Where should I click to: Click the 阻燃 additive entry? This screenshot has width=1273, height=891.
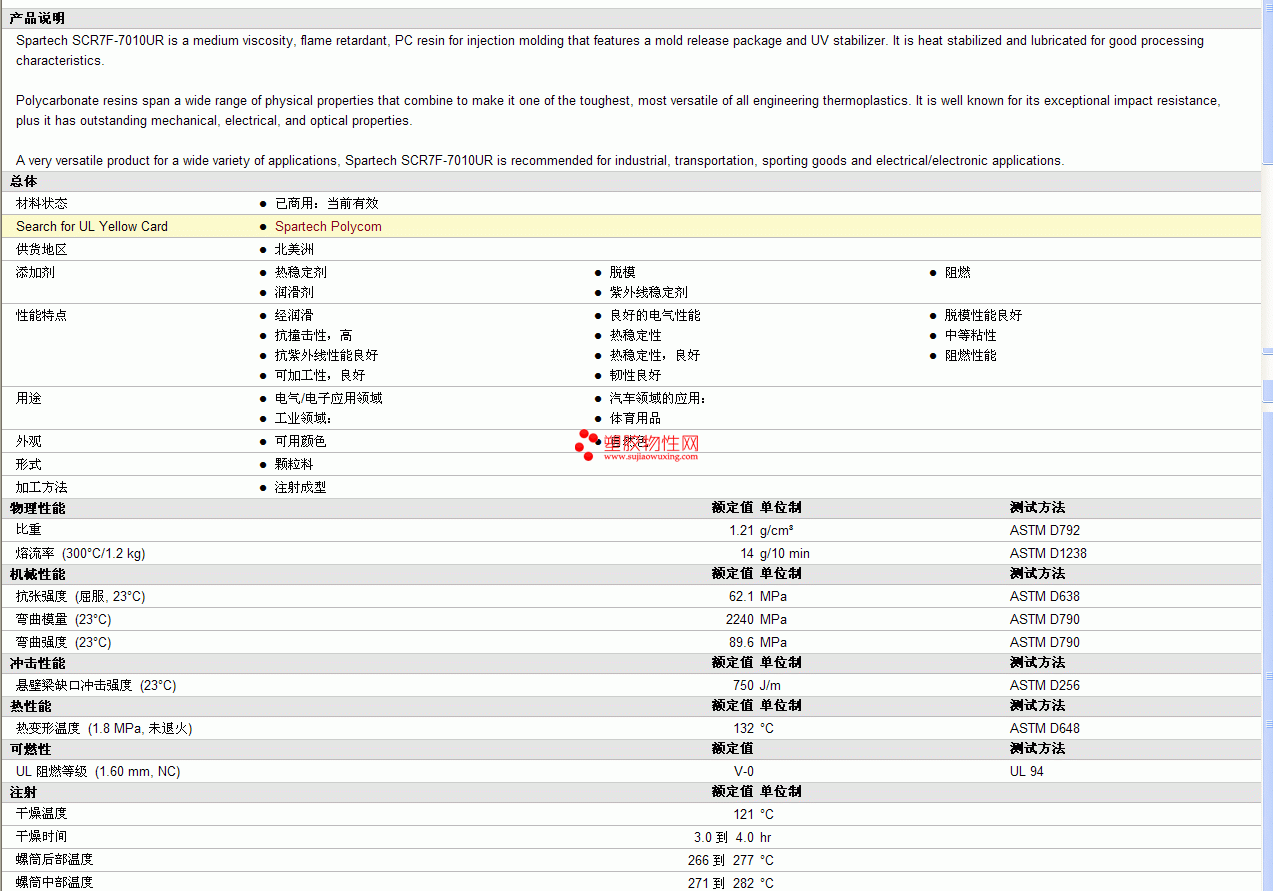tap(958, 272)
